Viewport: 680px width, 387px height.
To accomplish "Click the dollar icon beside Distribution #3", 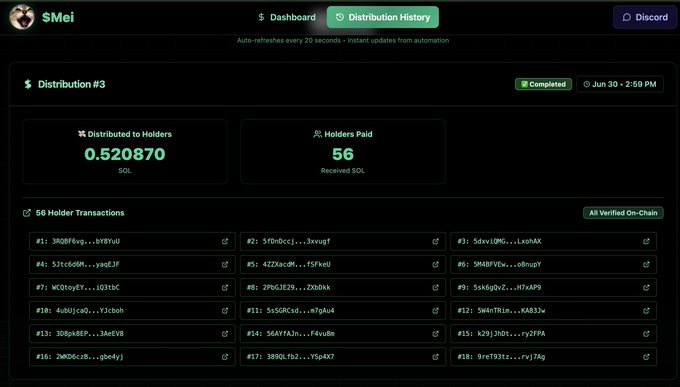I will 28,84.
